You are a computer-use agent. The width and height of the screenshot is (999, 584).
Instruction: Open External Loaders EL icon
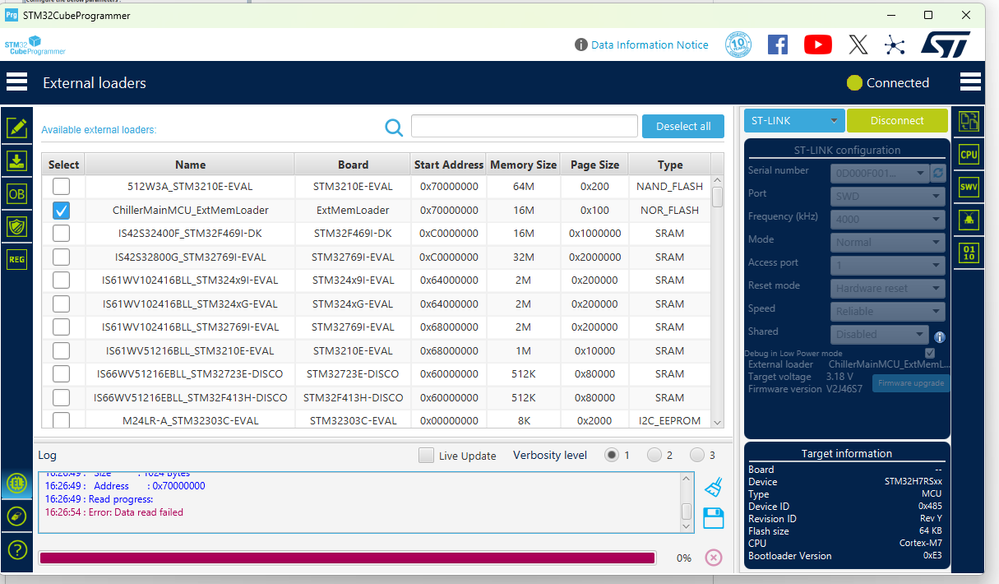pos(17,483)
